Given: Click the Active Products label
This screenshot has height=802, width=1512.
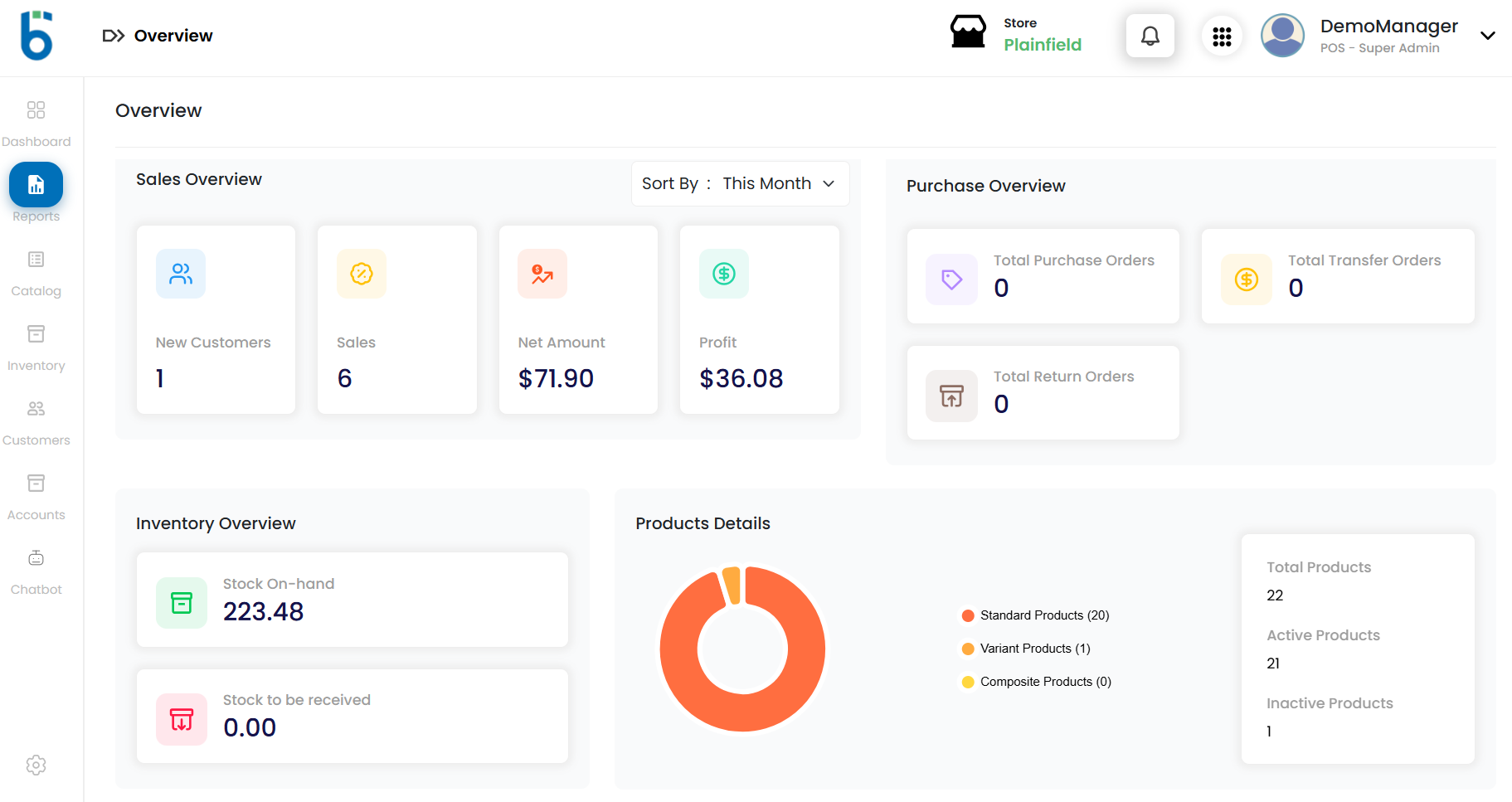Looking at the screenshot, I should [1323, 635].
